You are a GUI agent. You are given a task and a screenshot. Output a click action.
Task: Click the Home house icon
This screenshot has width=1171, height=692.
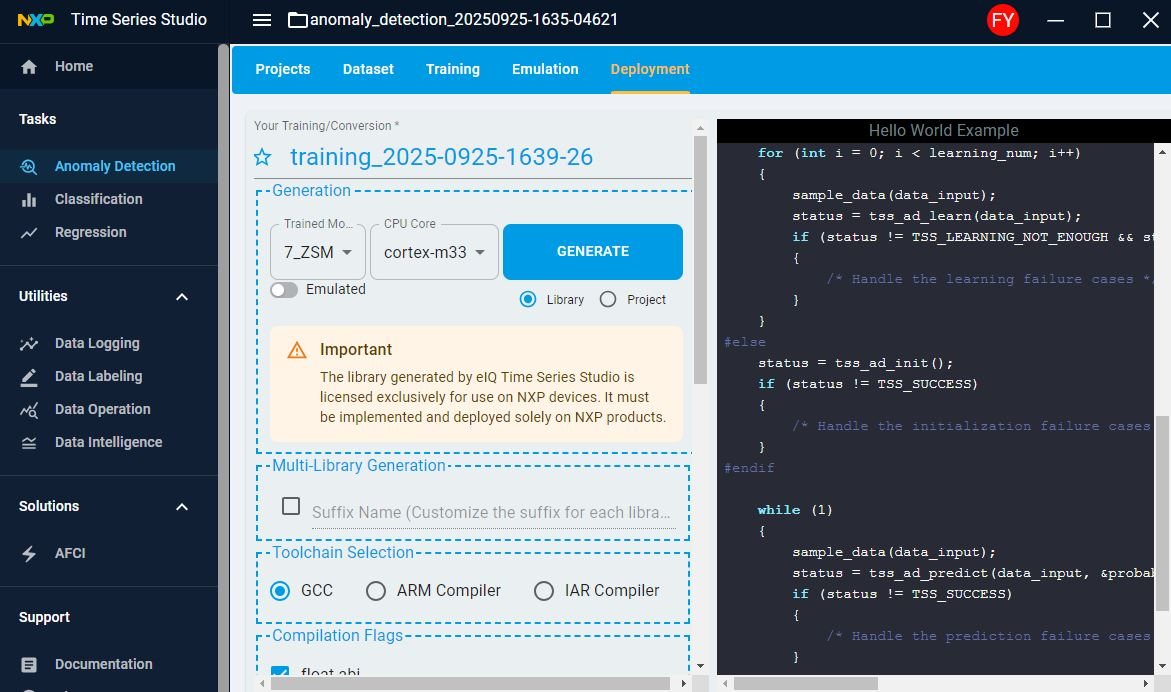point(29,67)
